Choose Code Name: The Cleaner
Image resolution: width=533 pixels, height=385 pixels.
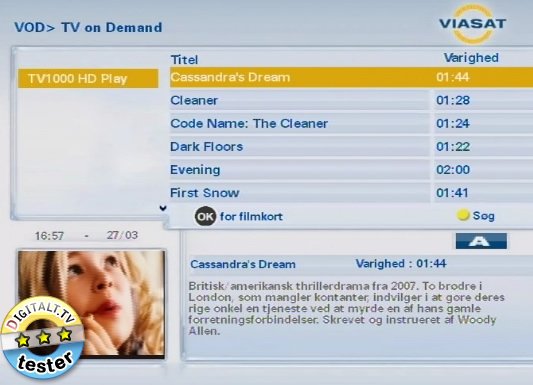(x=351, y=123)
